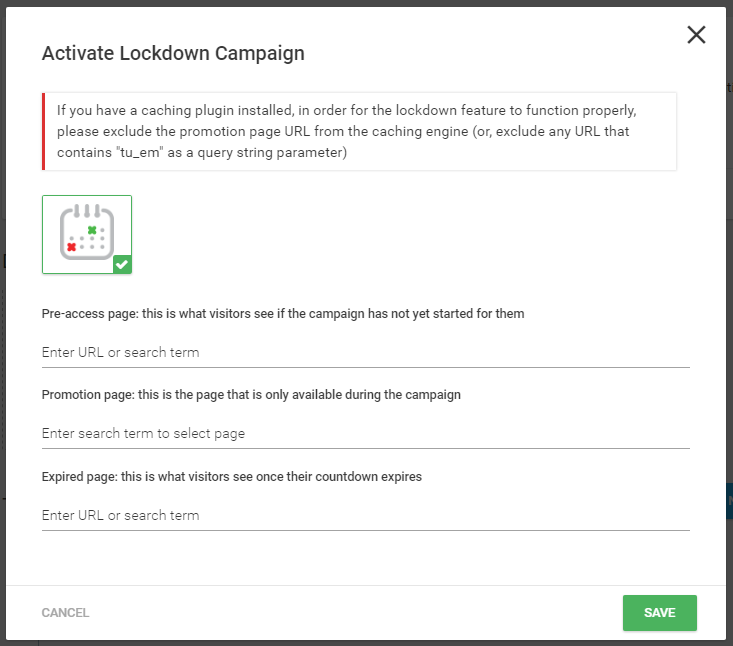The width and height of the screenshot is (733, 646).
Task: Click the calendar binder rings at icon top
Action: 87,210
